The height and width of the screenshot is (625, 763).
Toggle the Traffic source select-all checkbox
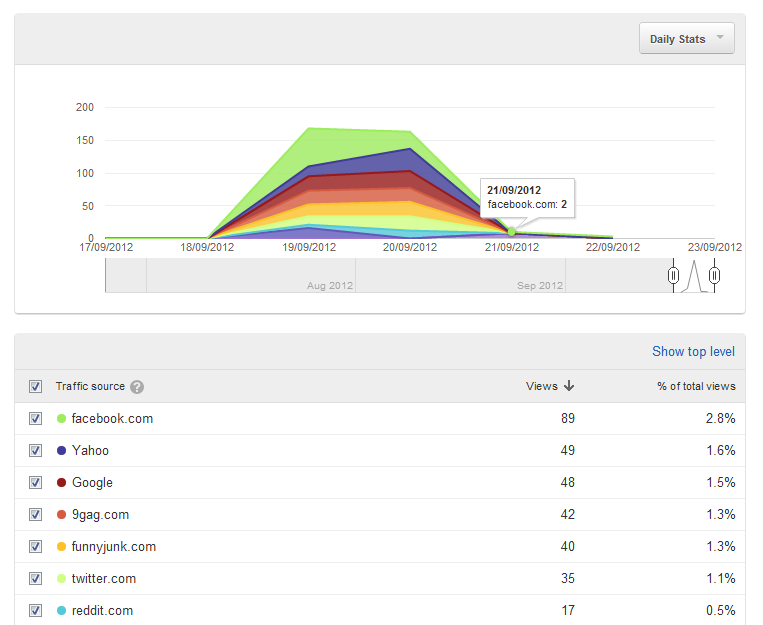pos(36,386)
